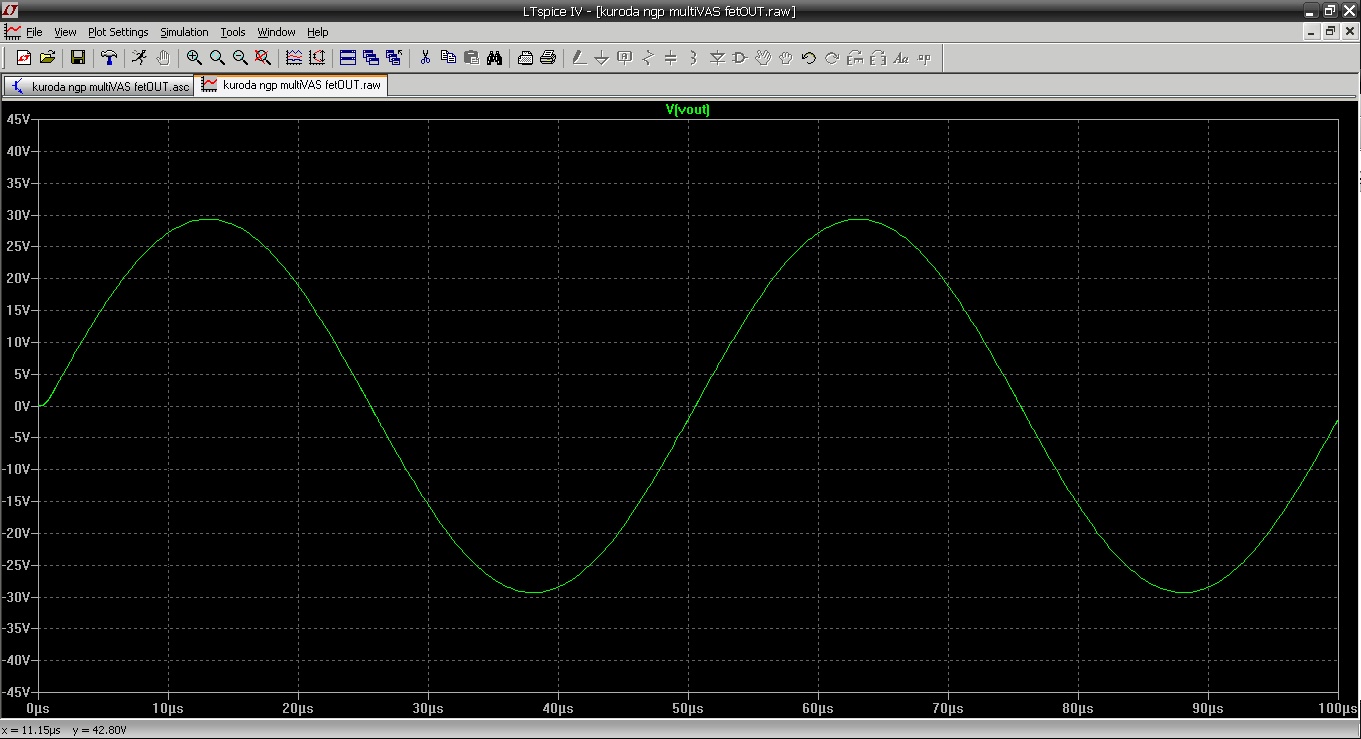Click the x = 11.15µs status bar readout
Image resolution: width=1361 pixels, height=739 pixels.
coord(33,730)
